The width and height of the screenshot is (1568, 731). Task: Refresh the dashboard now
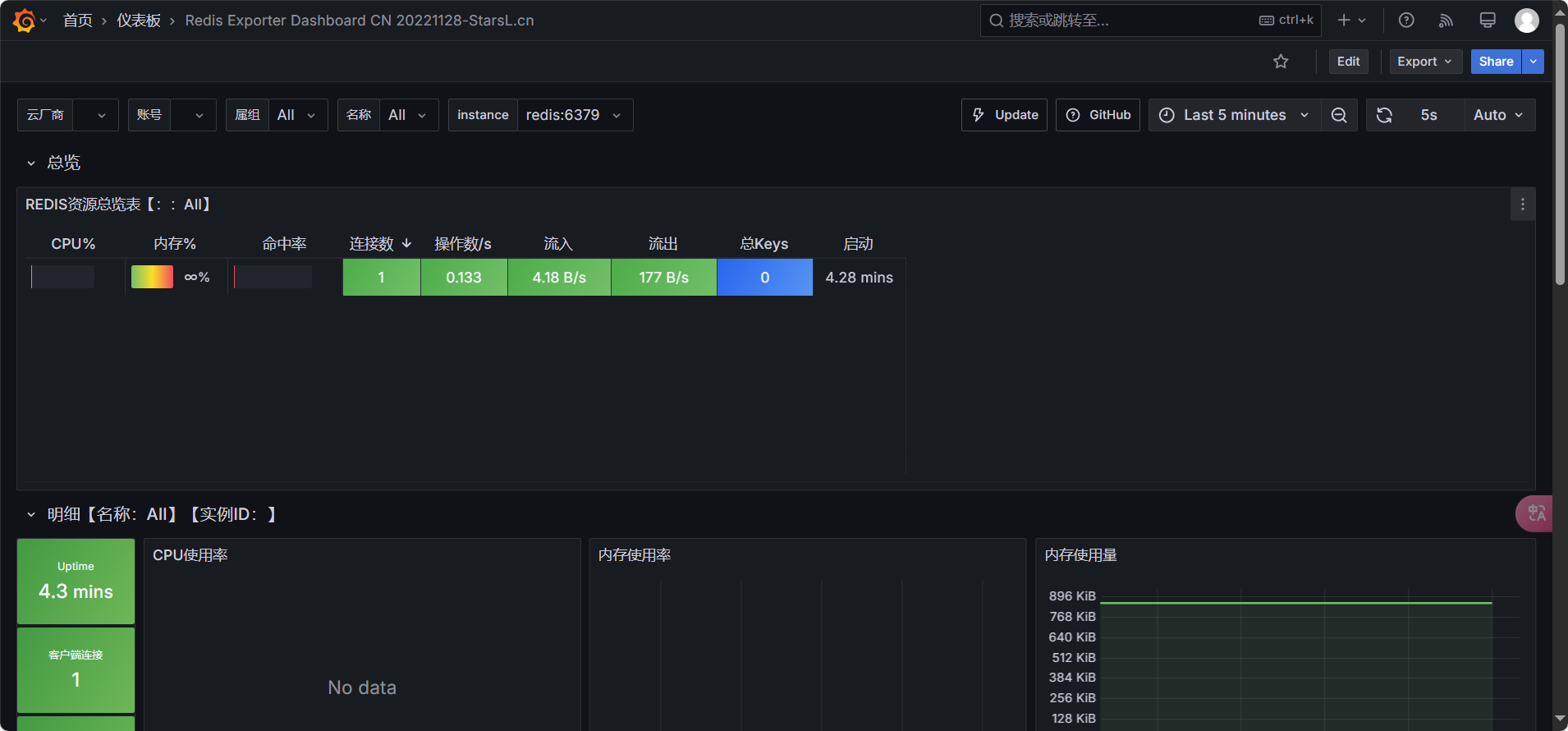pos(1384,115)
